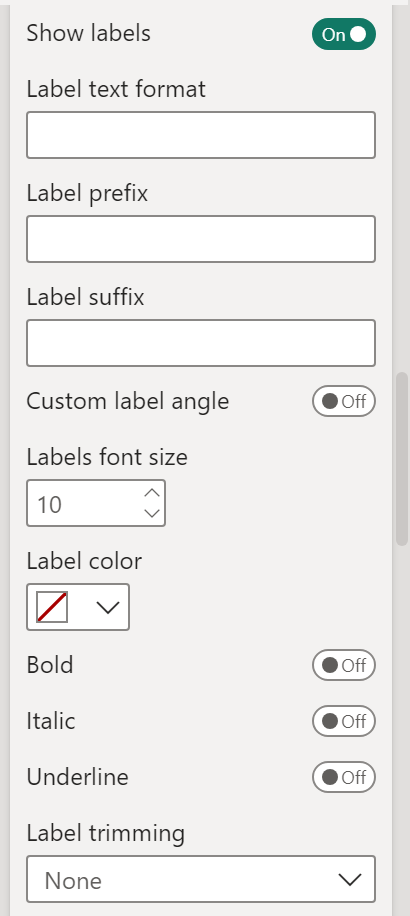Enable the Italic toggle

(x=343, y=721)
